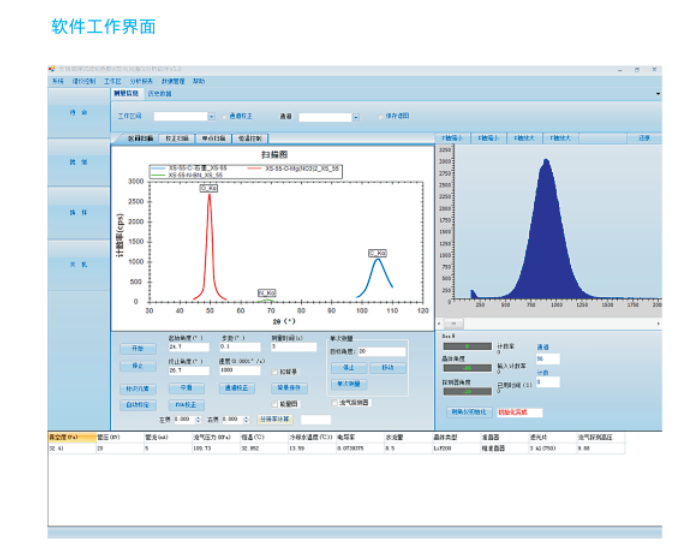Select the 校正扫描 sub-tab
This screenshot has height=551, width=700.
point(177,138)
